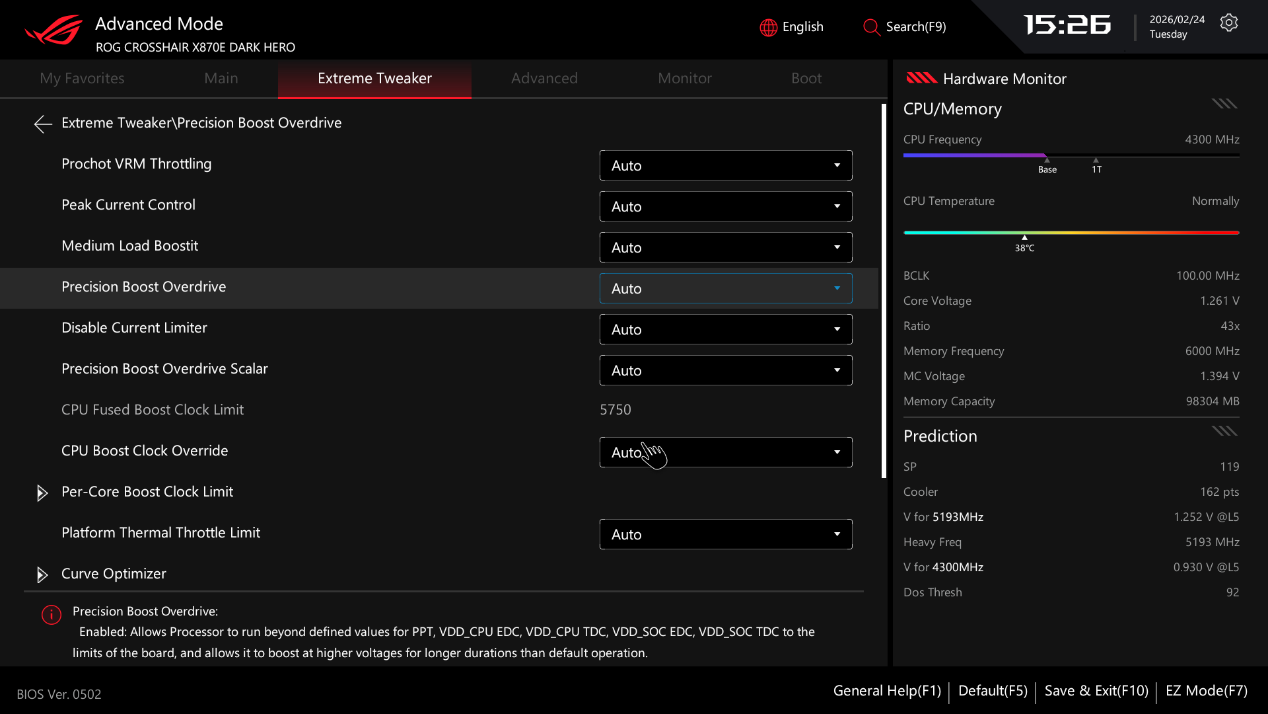Screen dimensions: 1268x714
Task: Click the Hardware Monitor stripes icon
Action: [921, 79]
